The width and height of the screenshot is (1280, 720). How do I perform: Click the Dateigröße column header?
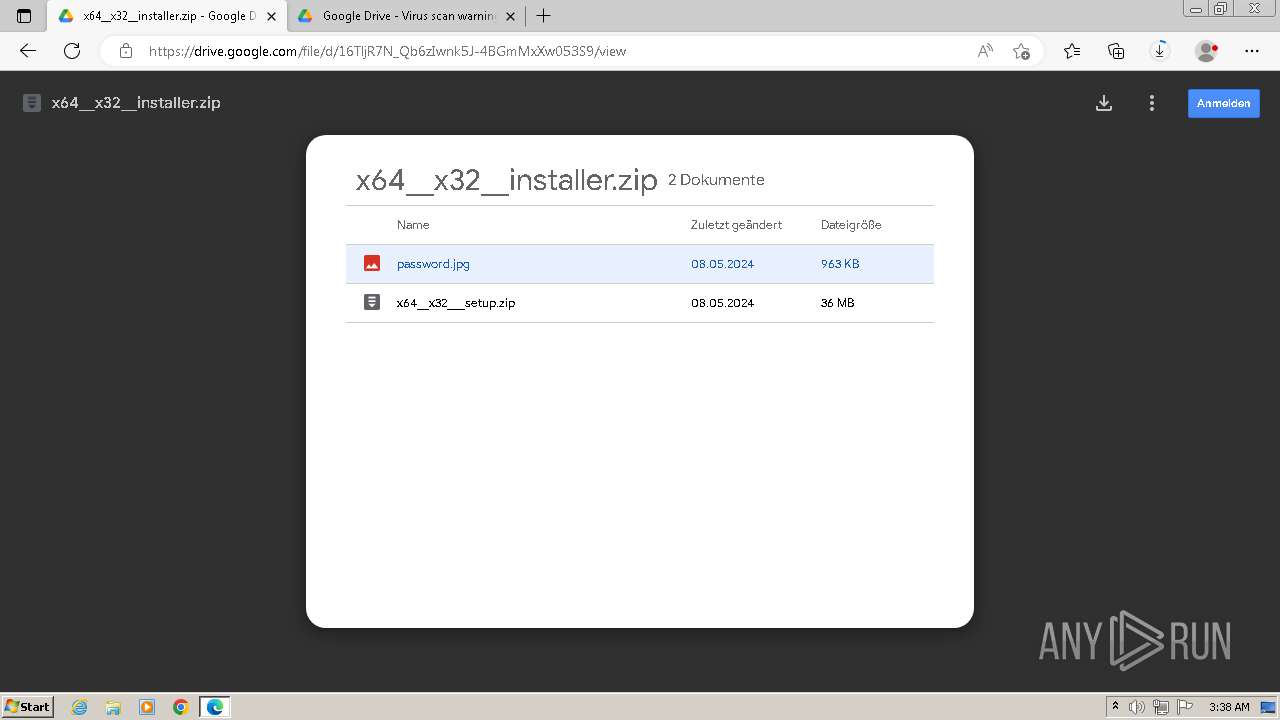coord(851,225)
